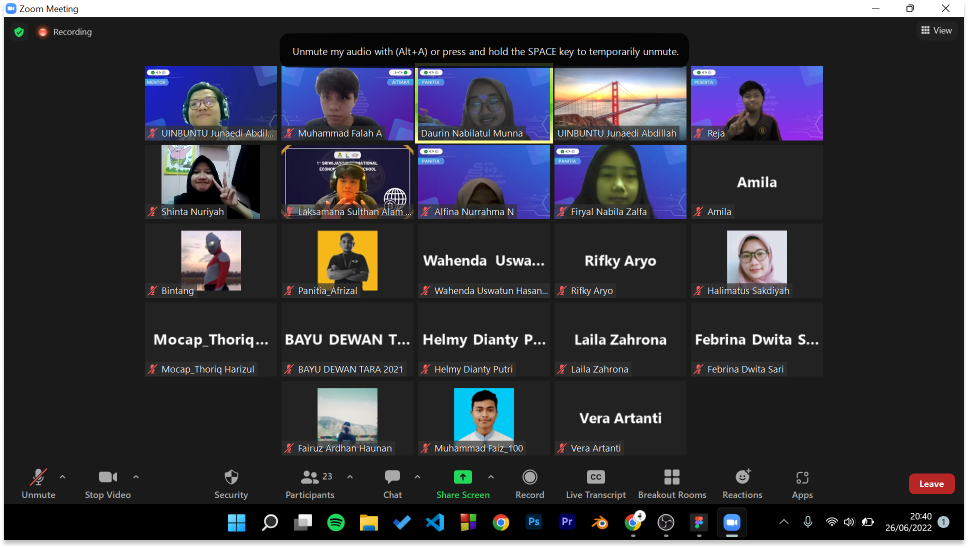Expand the arrow beside Participants

(x=350, y=477)
